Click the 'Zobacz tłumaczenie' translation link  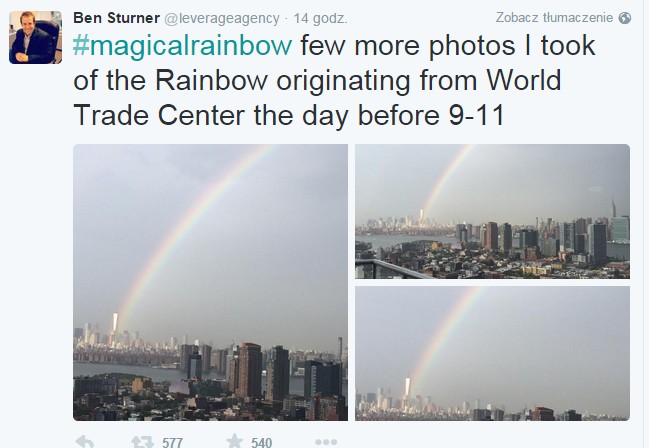pyautogui.click(x=554, y=17)
